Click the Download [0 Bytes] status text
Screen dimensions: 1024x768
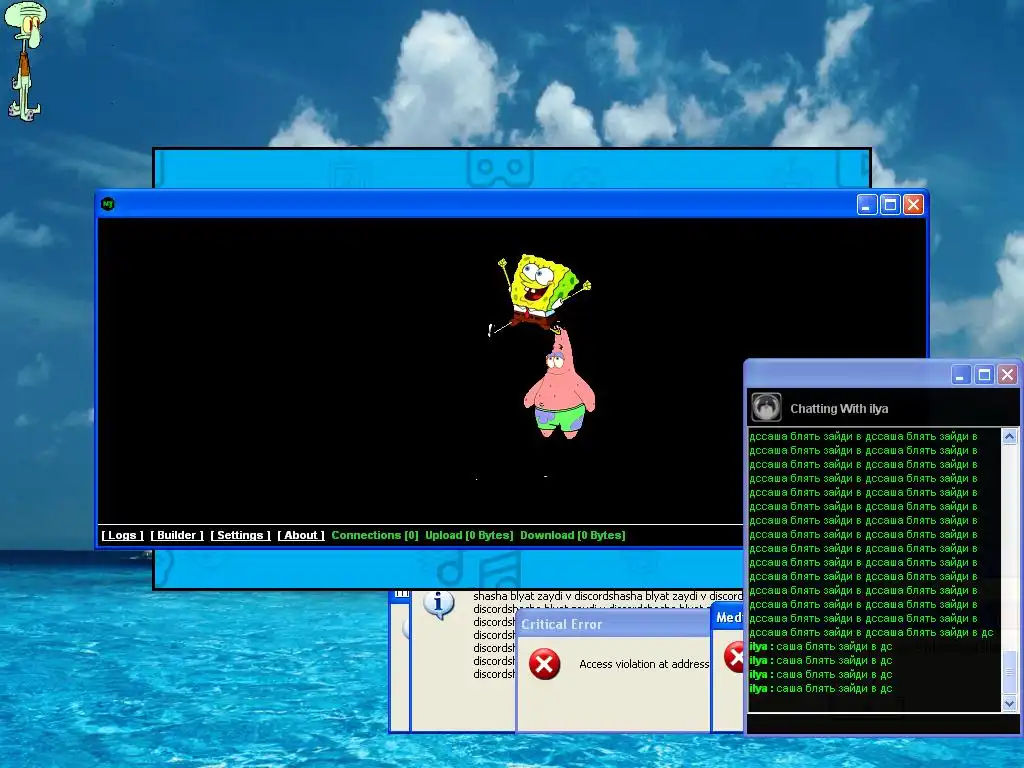[573, 535]
